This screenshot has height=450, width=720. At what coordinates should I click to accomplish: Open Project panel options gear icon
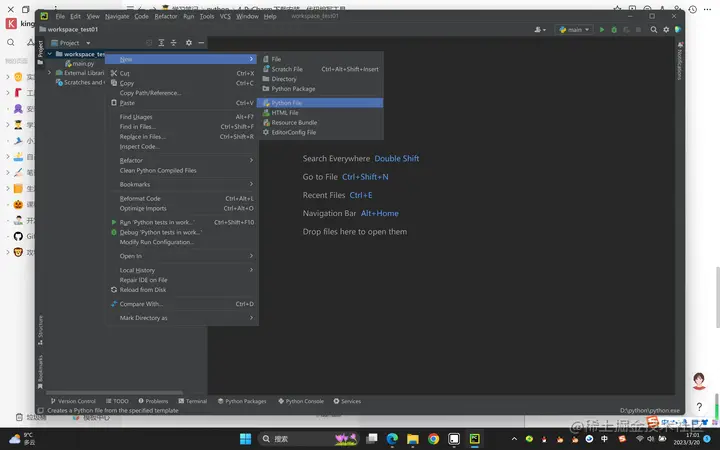[x=189, y=43]
